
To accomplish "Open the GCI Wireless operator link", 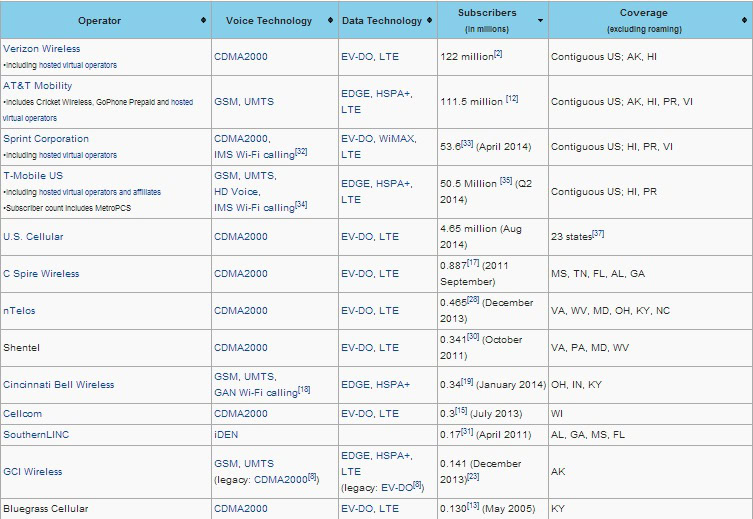I will (x=32, y=472).
